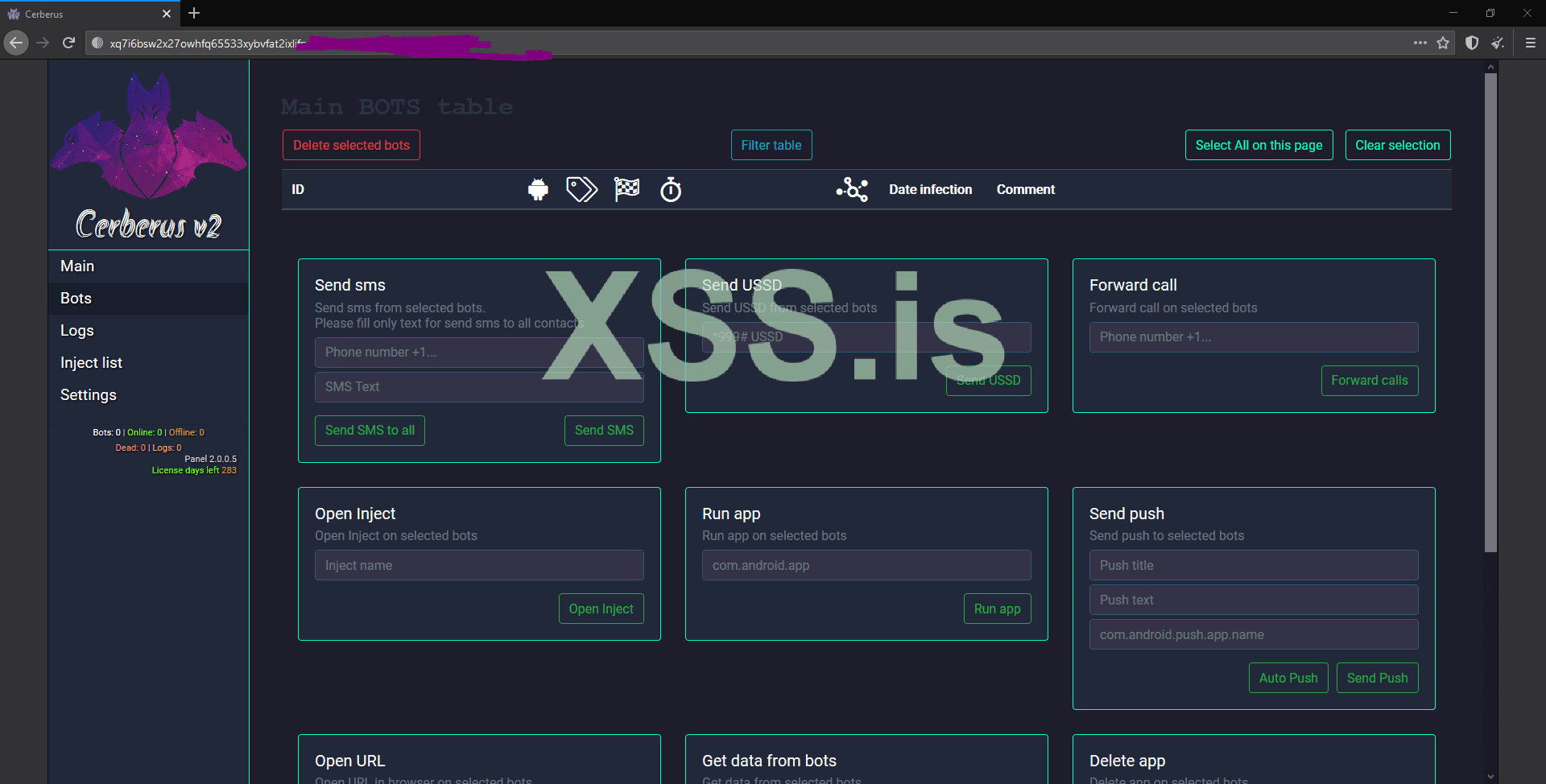Click the 'License days left 283' text
The width and height of the screenshot is (1546, 784).
tap(194, 470)
